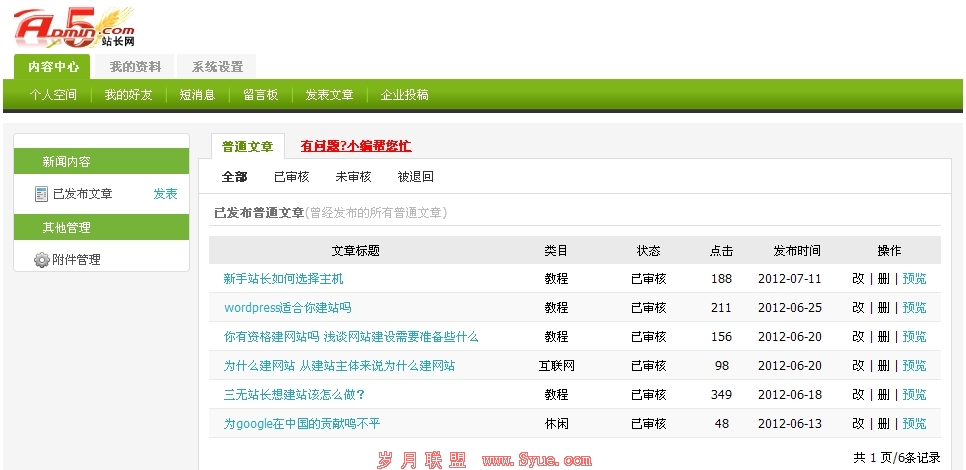Click the document icon beside 已发布文章

coord(41,194)
